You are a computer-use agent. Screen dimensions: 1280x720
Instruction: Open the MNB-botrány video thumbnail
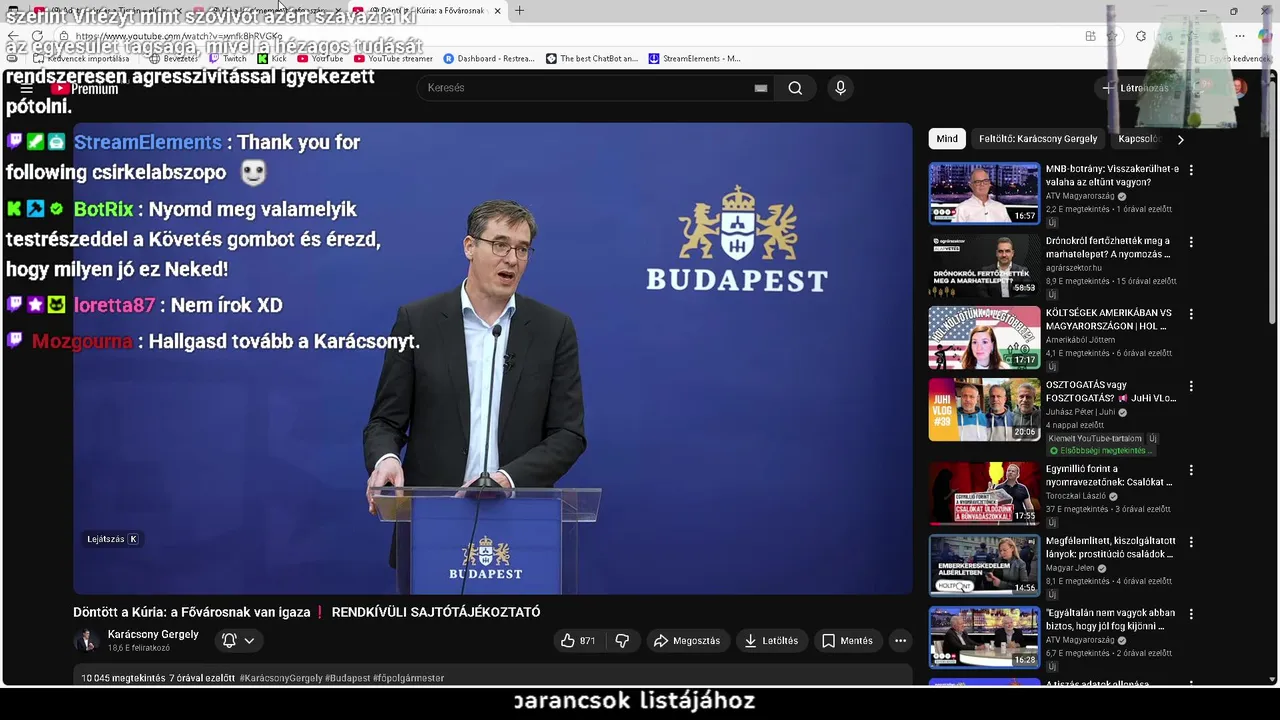pyautogui.click(x=984, y=194)
